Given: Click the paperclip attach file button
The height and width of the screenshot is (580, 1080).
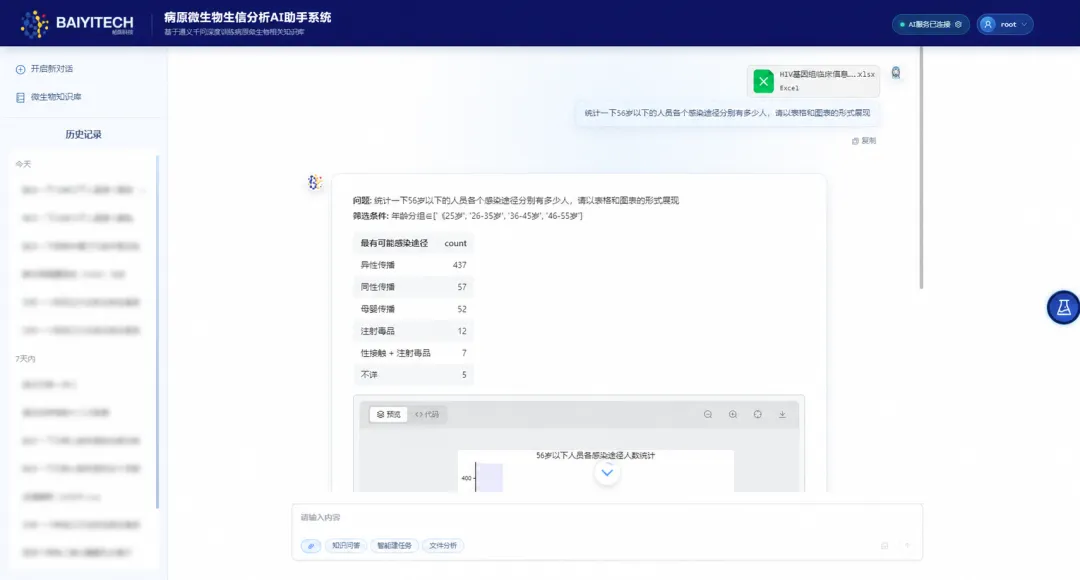Looking at the screenshot, I should coord(311,546).
